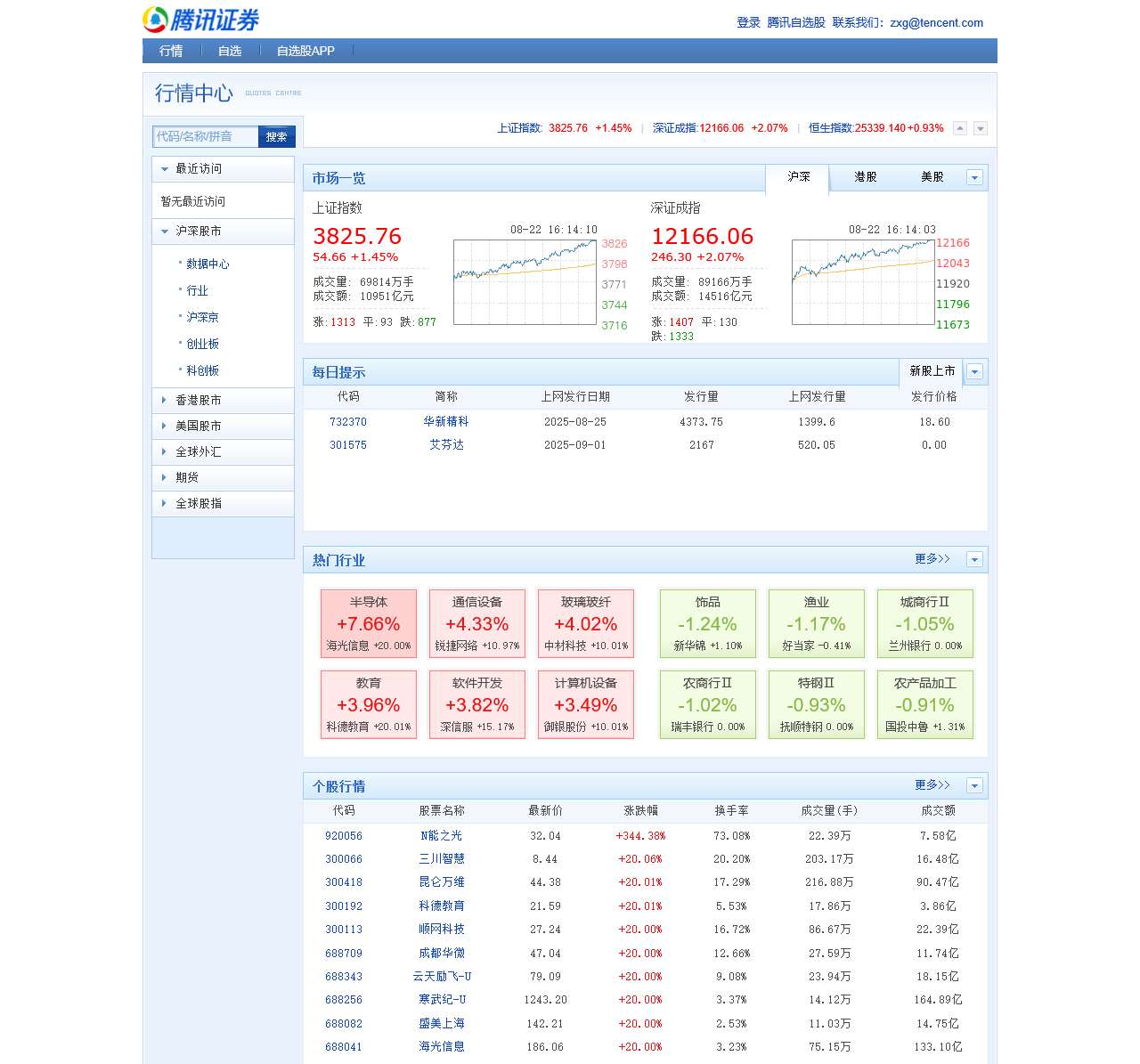
Task: Open 自选股APP in the top navigation
Action: [305, 51]
